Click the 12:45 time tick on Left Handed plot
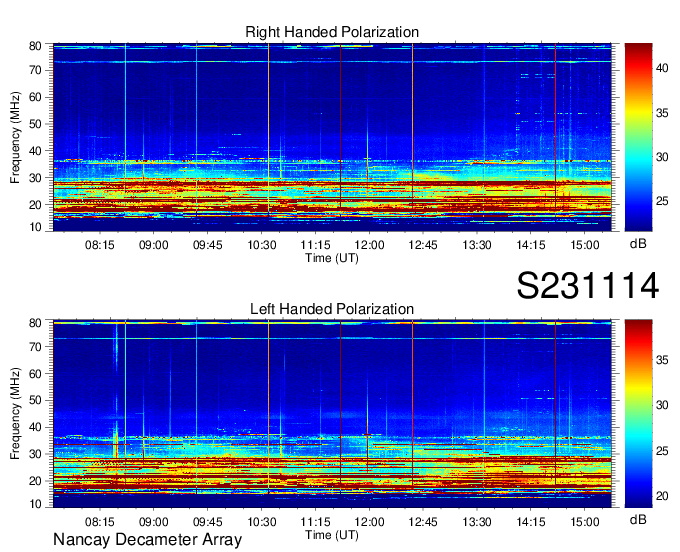Image resolution: width=680 pixels, height=552 pixels. [x=423, y=522]
